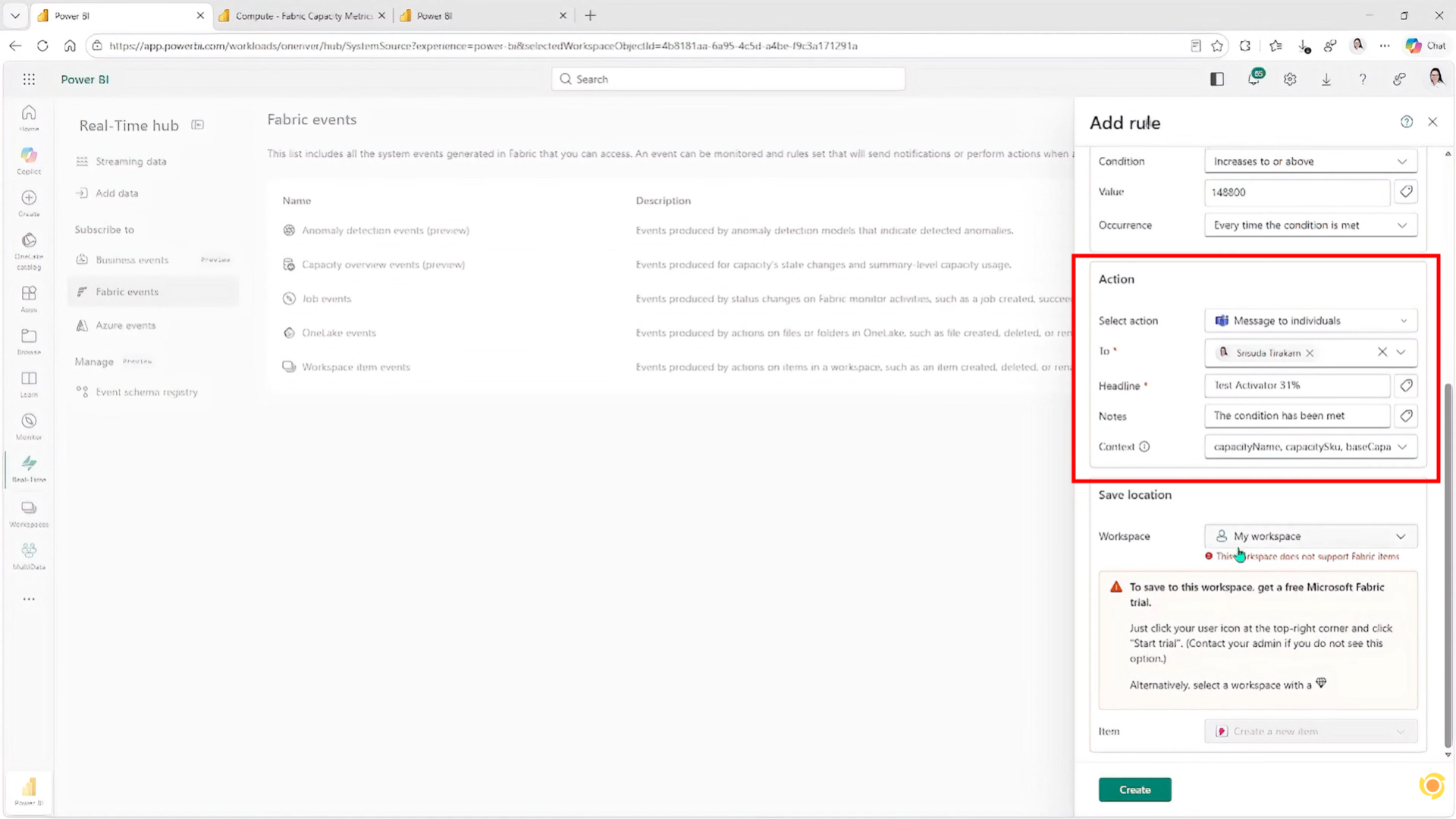This screenshot has width=1456, height=819.
Task: Open the Item Create a new item dropdown
Action: pos(1310,731)
